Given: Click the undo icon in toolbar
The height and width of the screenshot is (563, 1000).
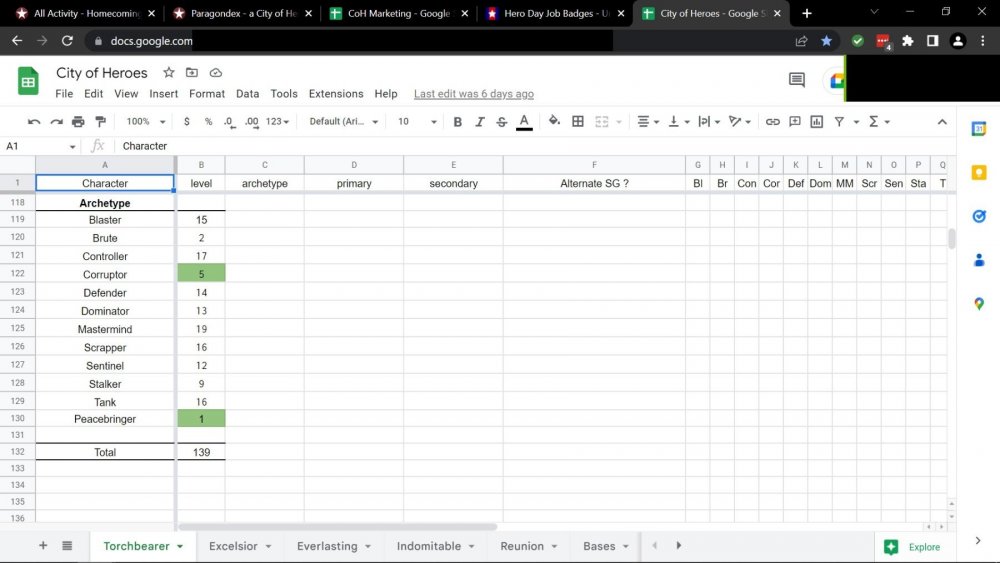Looking at the screenshot, I should pyautogui.click(x=34, y=121).
